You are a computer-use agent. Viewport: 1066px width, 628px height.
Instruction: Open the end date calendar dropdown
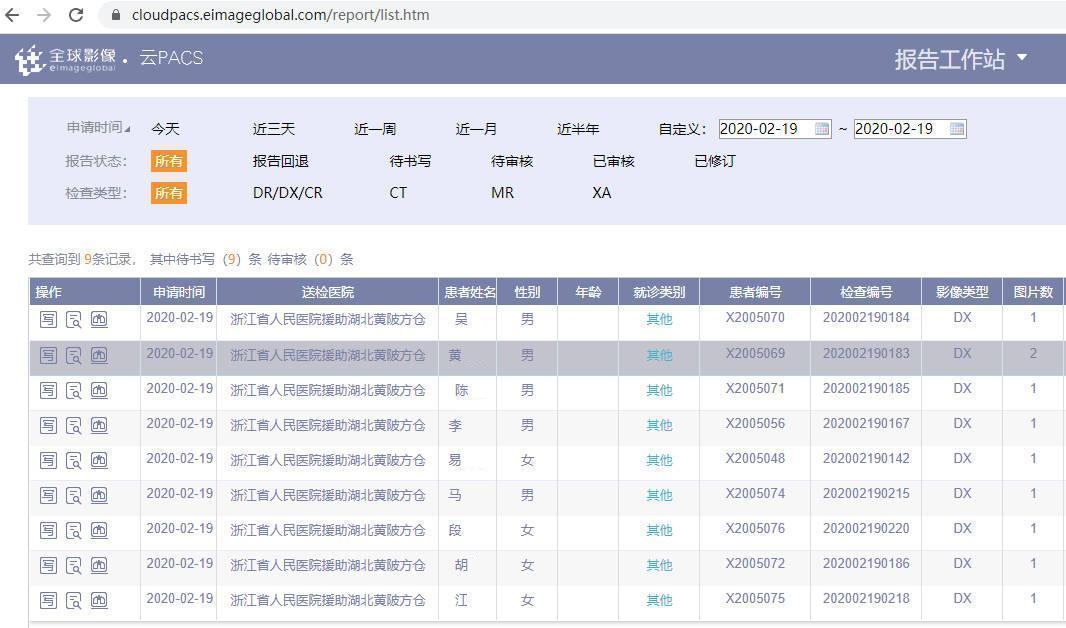click(956, 129)
